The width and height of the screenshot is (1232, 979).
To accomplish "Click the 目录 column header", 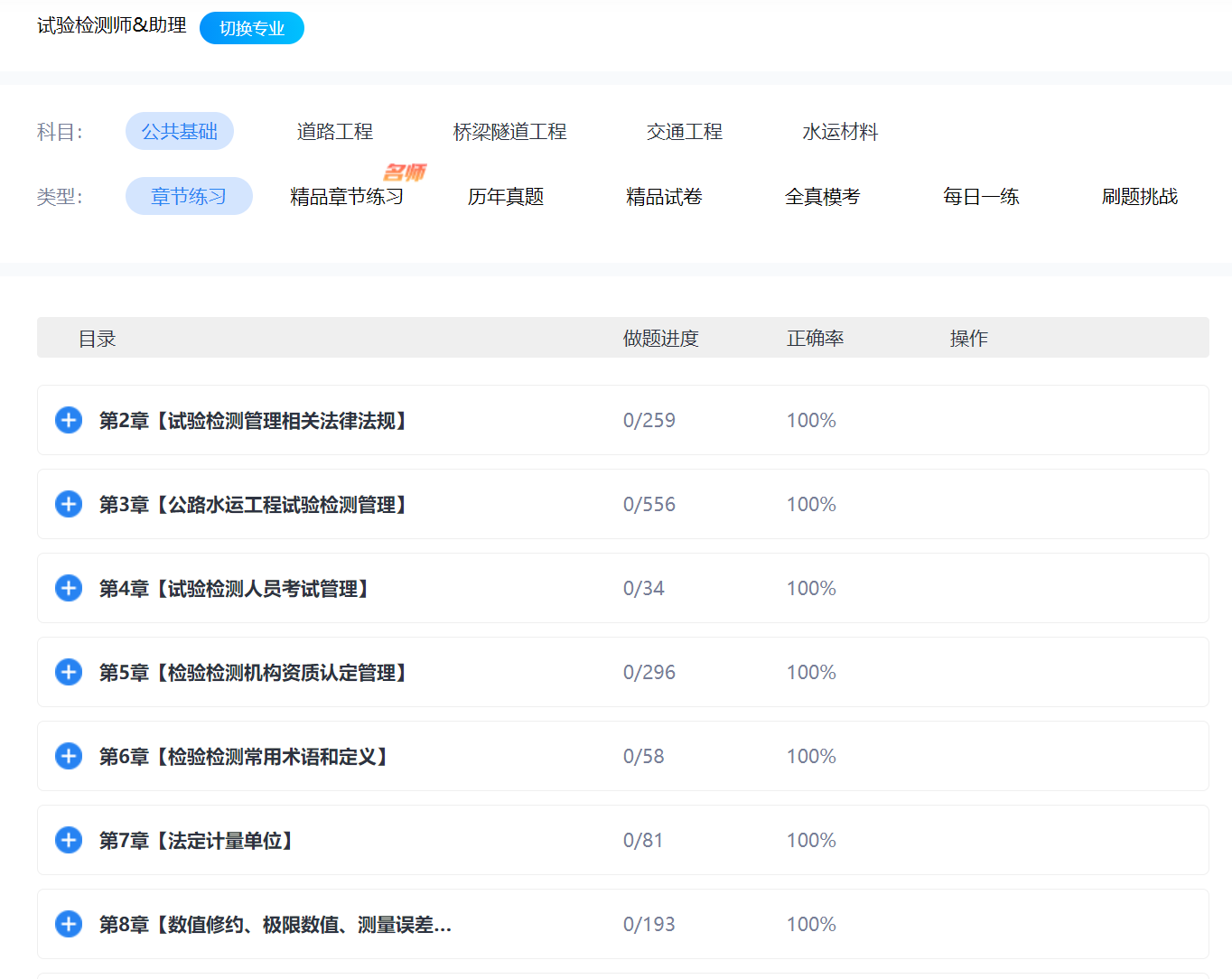I will 98,339.
